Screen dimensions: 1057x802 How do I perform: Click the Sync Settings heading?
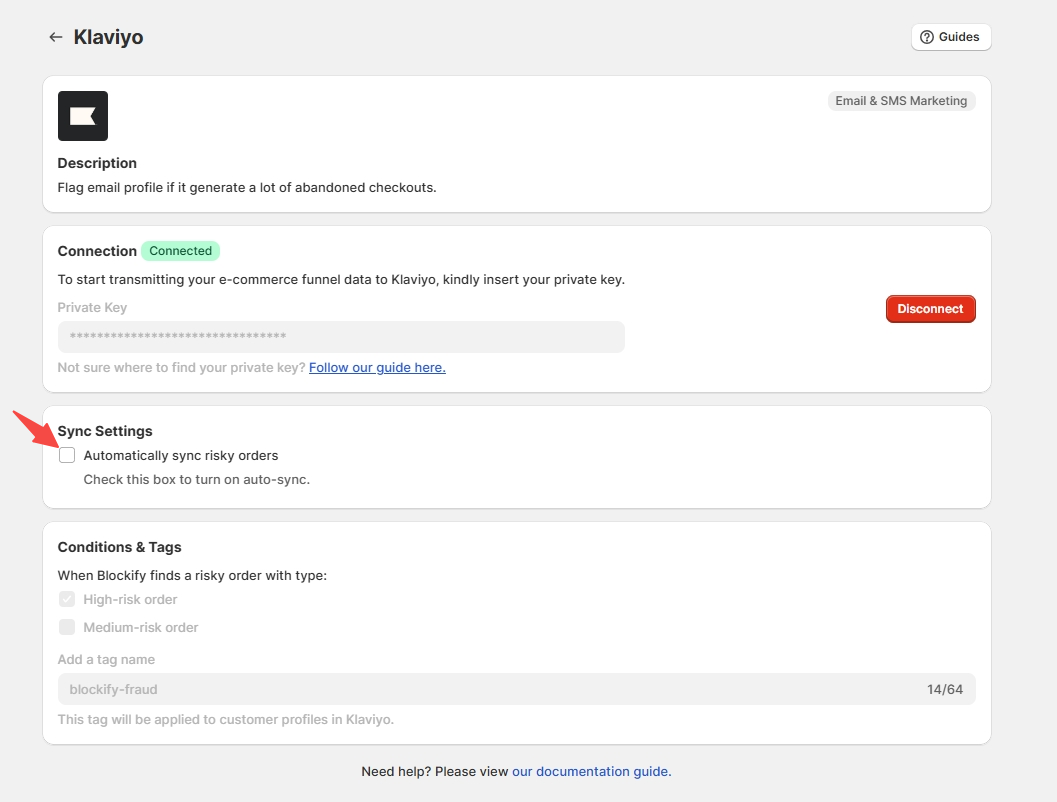coord(105,431)
